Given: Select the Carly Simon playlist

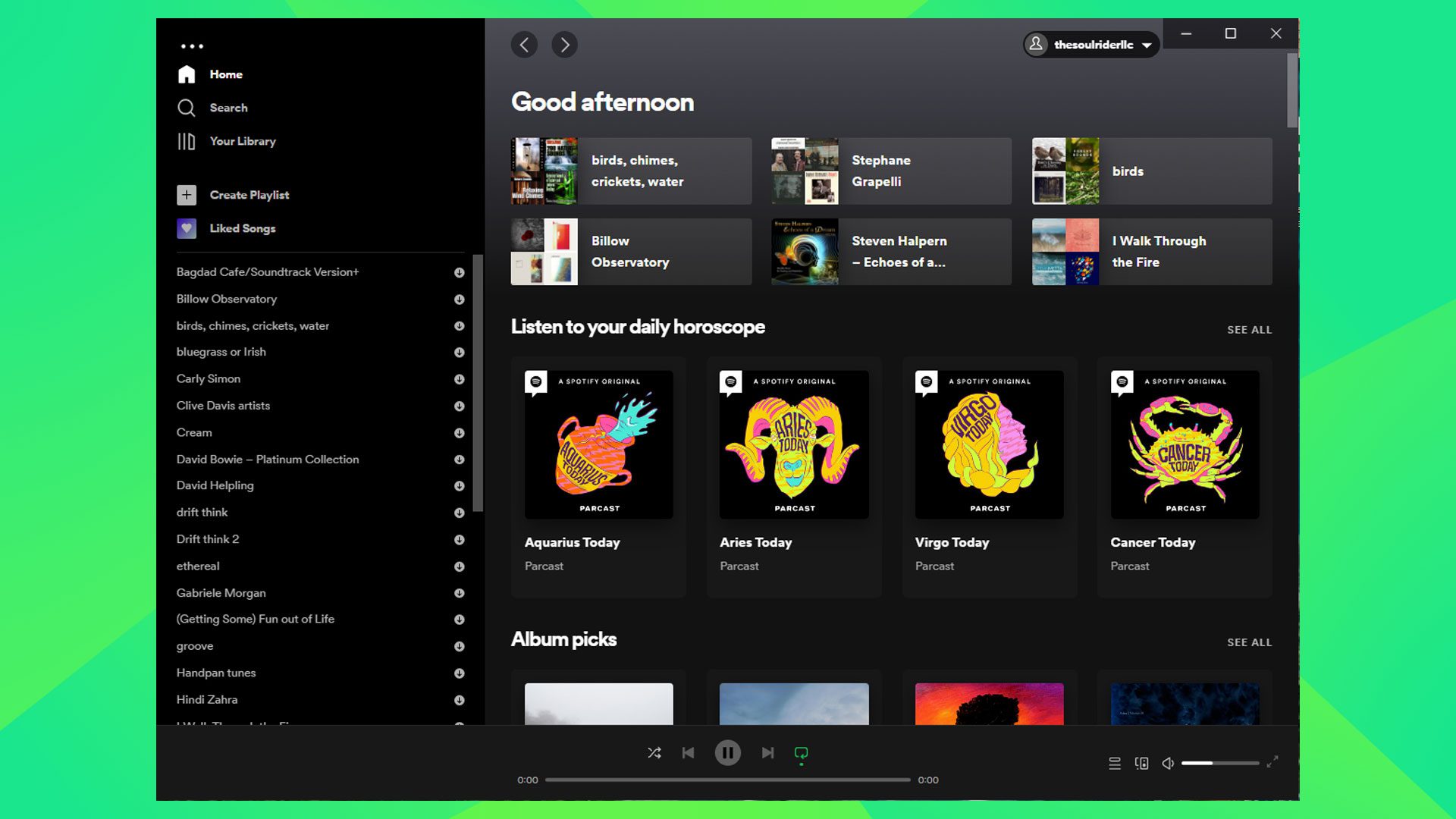Looking at the screenshot, I should click(x=209, y=378).
